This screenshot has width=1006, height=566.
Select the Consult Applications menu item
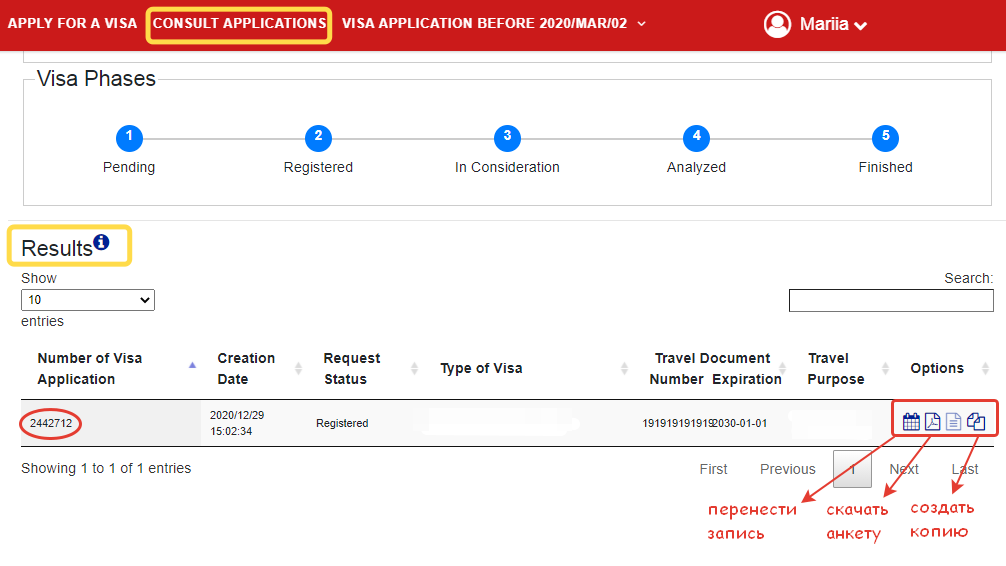point(239,23)
